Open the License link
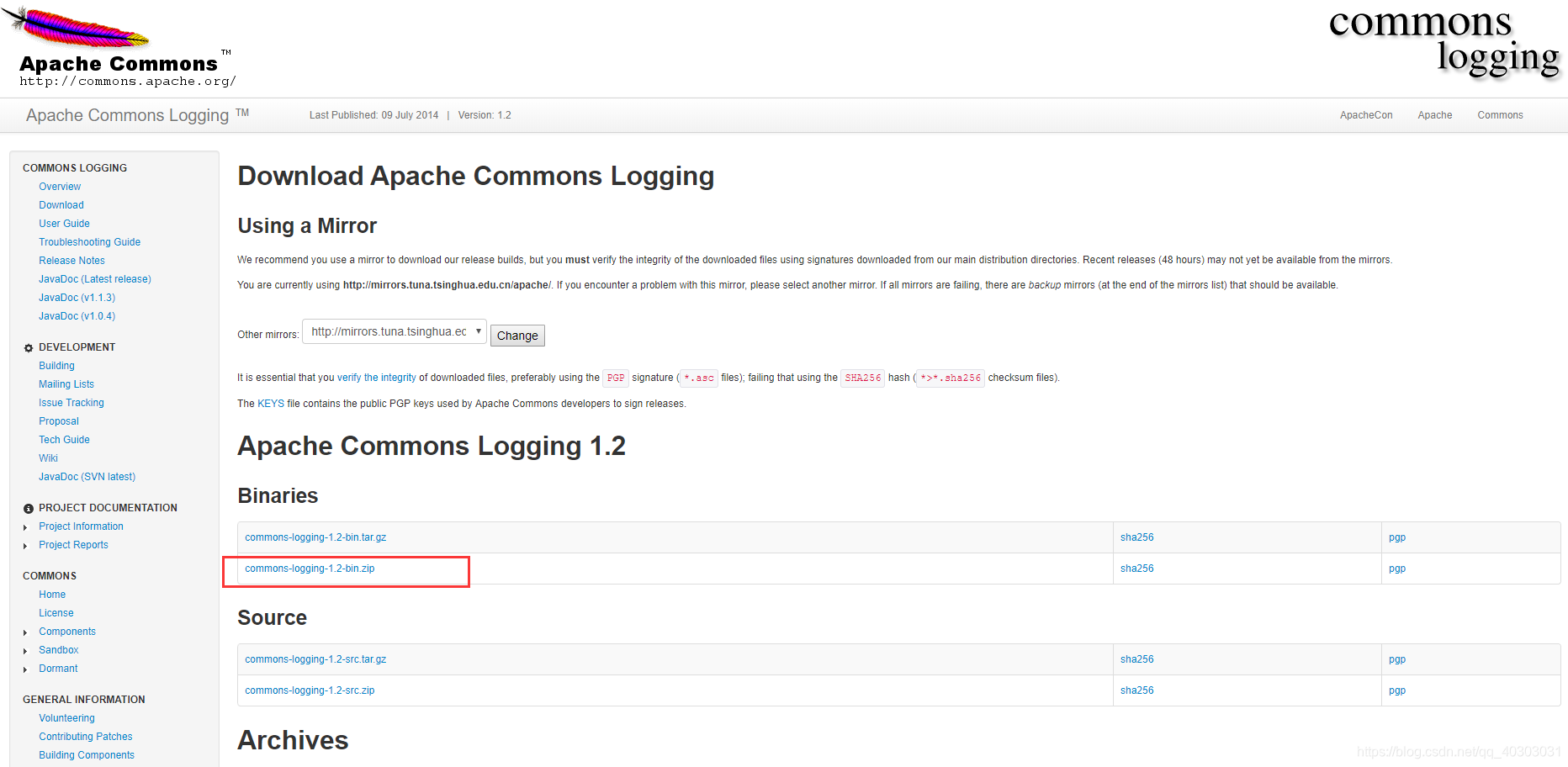 click(x=56, y=613)
